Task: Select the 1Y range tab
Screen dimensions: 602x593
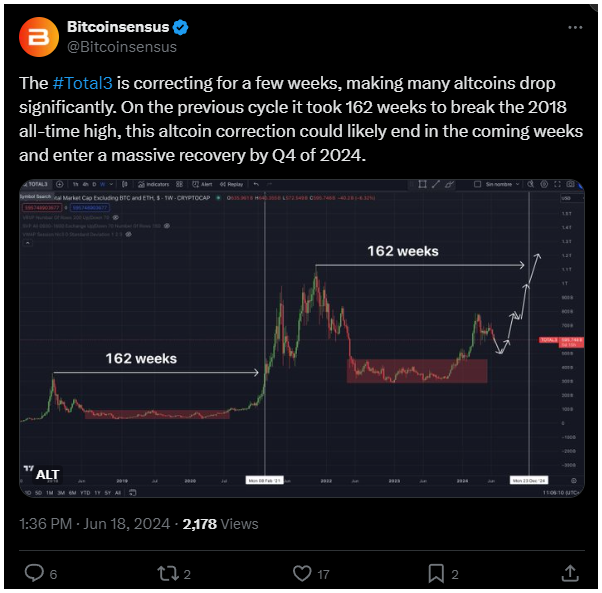Action: (x=98, y=493)
